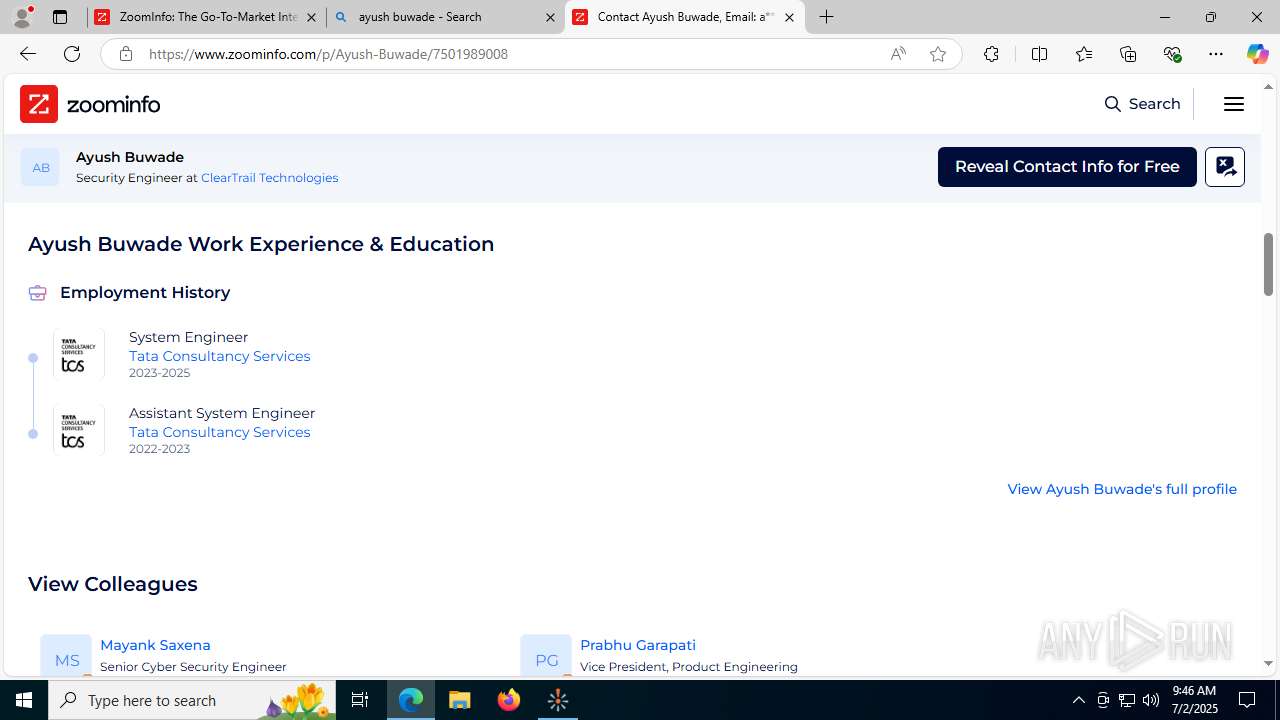The image size is (1280, 720).
Task: Open Tata Consultancy Services link for System Engineer
Action: [219, 356]
